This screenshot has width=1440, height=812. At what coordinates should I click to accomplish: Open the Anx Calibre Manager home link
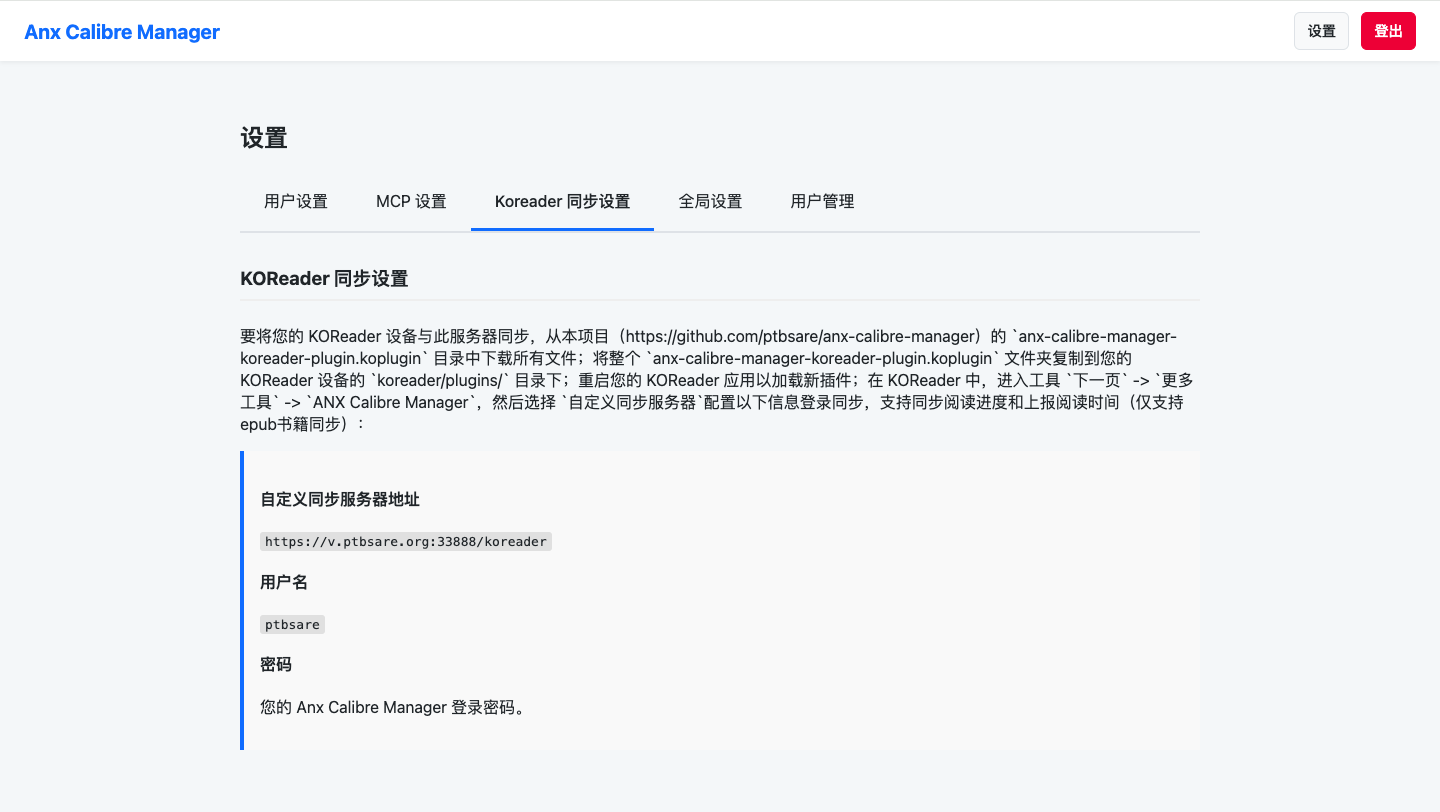coord(122,32)
